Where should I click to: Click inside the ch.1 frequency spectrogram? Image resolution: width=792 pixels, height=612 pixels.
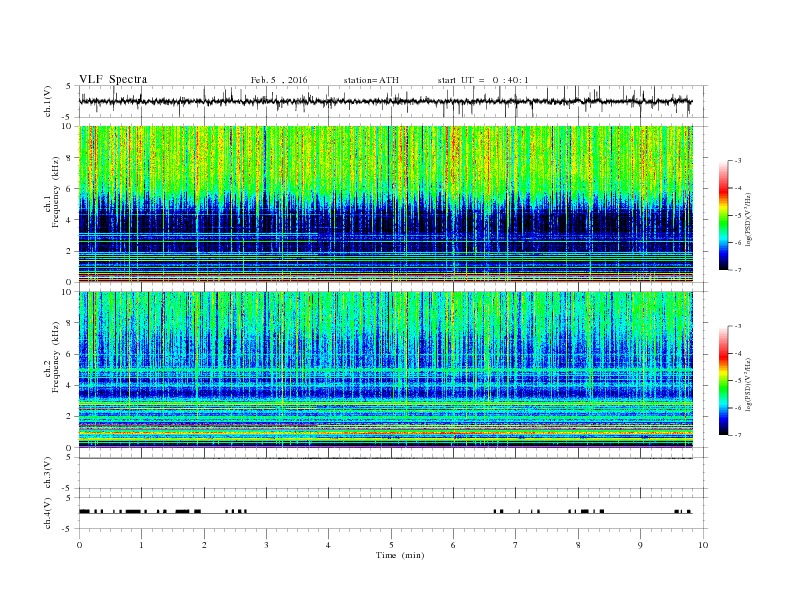[x=386, y=204]
